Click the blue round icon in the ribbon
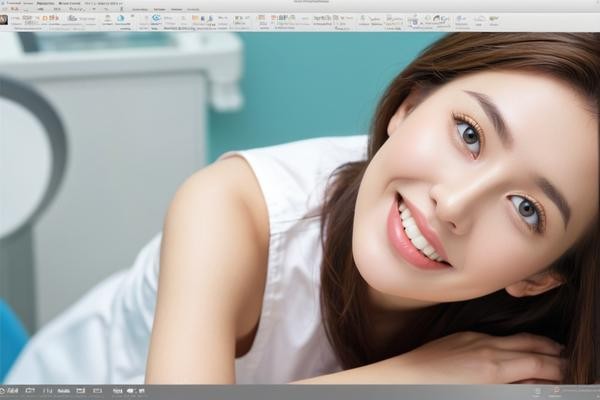Viewport: 600px width, 400px height. 121,18
